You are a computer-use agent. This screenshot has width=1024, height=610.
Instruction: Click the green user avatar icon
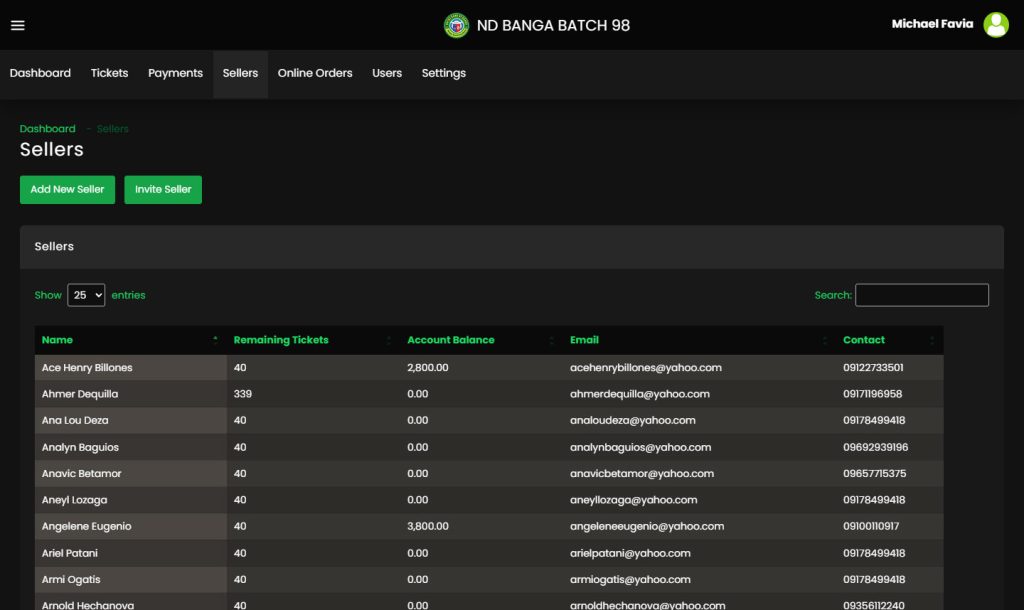click(995, 25)
